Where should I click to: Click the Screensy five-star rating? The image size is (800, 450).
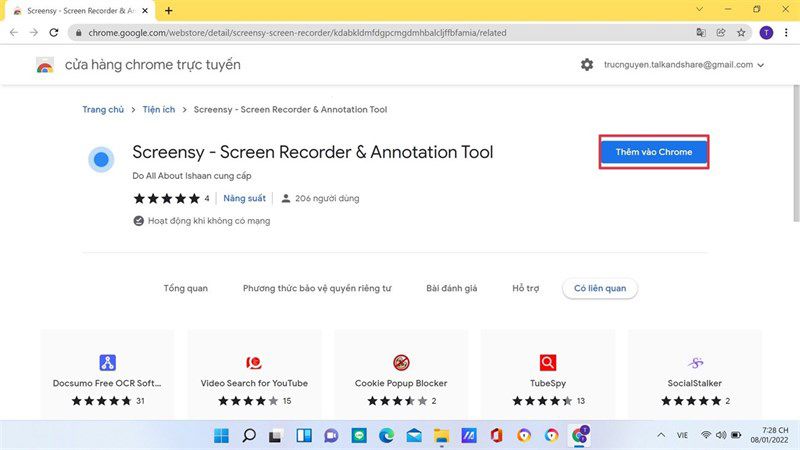(x=166, y=198)
